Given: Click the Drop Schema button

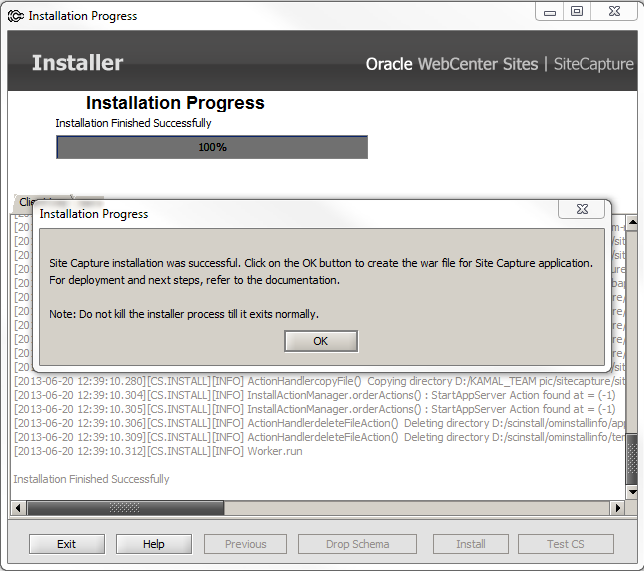Looking at the screenshot, I should pos(357,544).
